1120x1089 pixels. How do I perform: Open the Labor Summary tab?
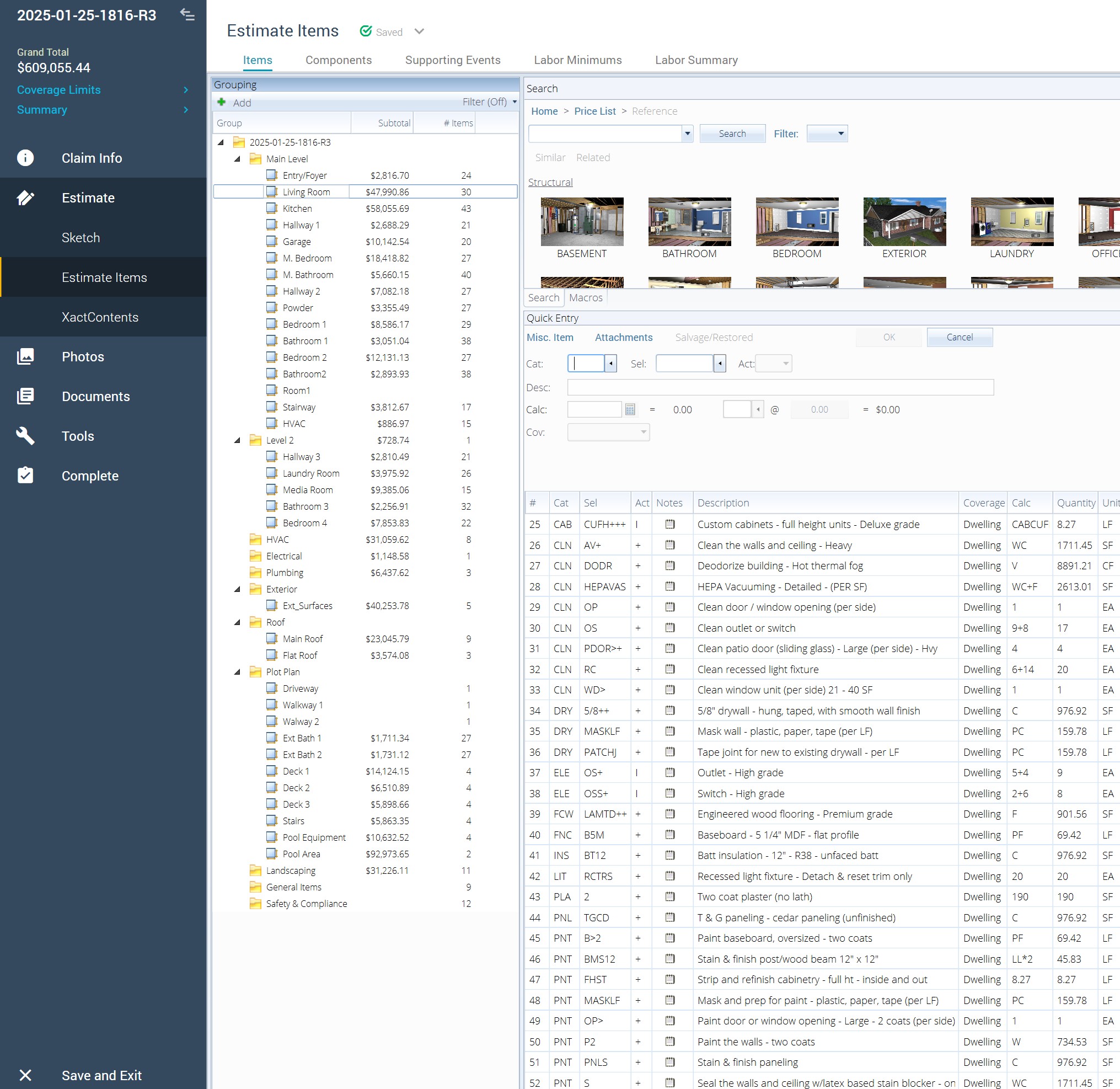point(696,60)
